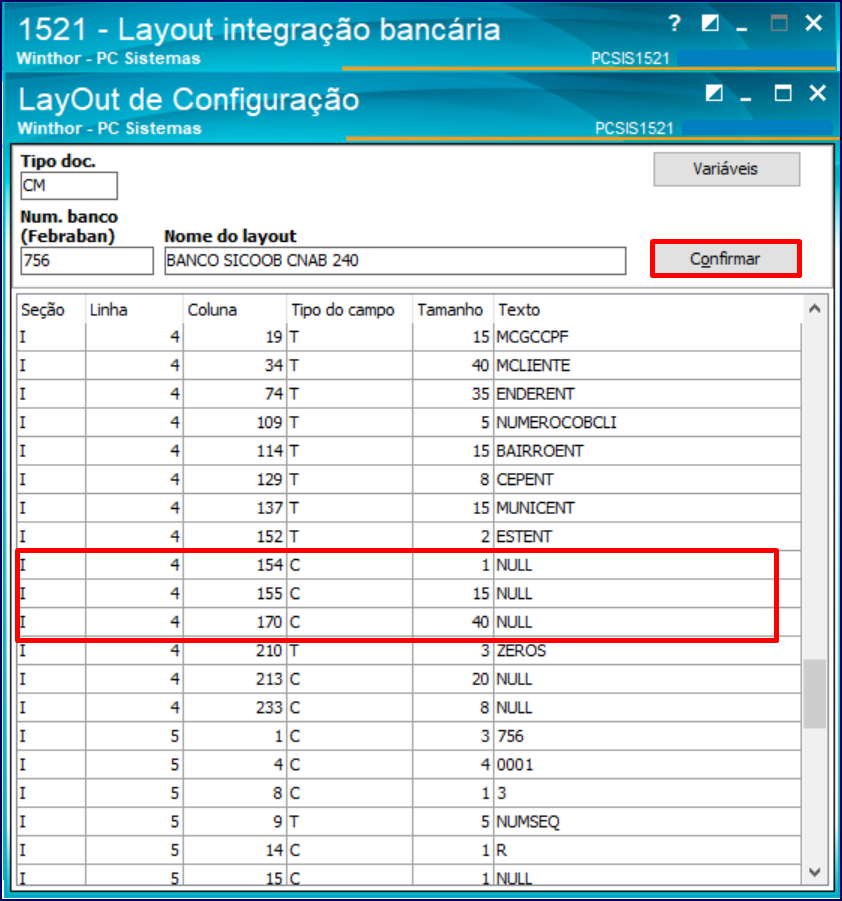Screen dimensions: 842x901
Task: Click the NULL cell in the column 170 row
Action: [x=647, y=622]
